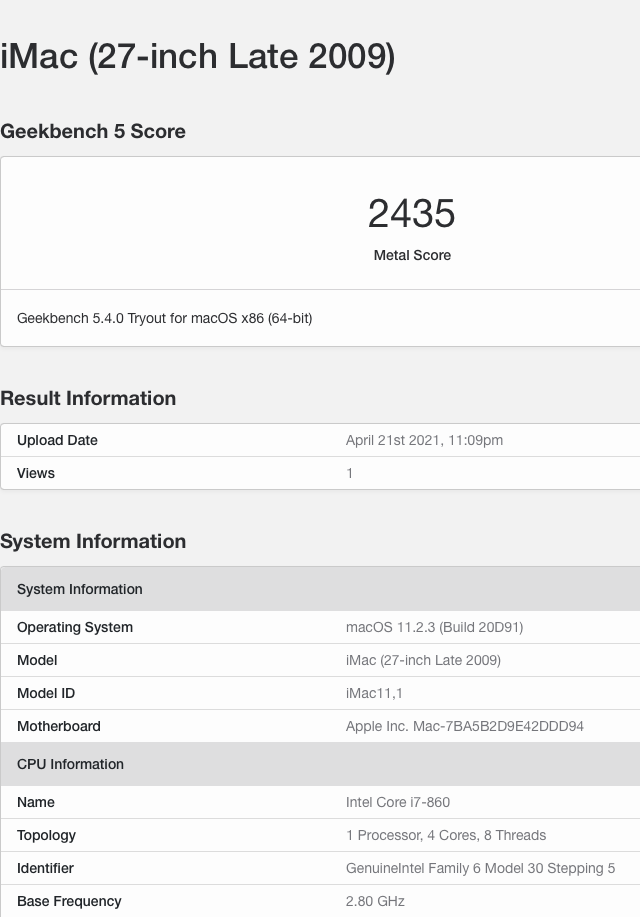The width and height of the screenshot is (640, 917).
Task: Select the Geekbench 5.4.0 Tryout version text
Action: [164, 318]
